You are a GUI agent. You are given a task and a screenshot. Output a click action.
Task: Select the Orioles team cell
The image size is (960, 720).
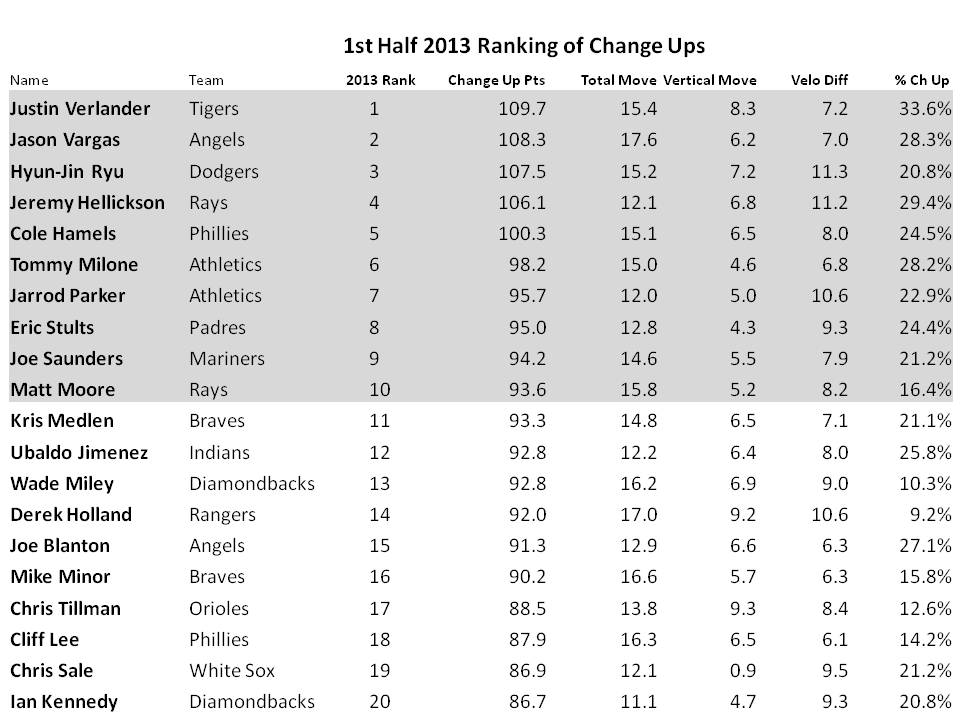click(219, 608)
